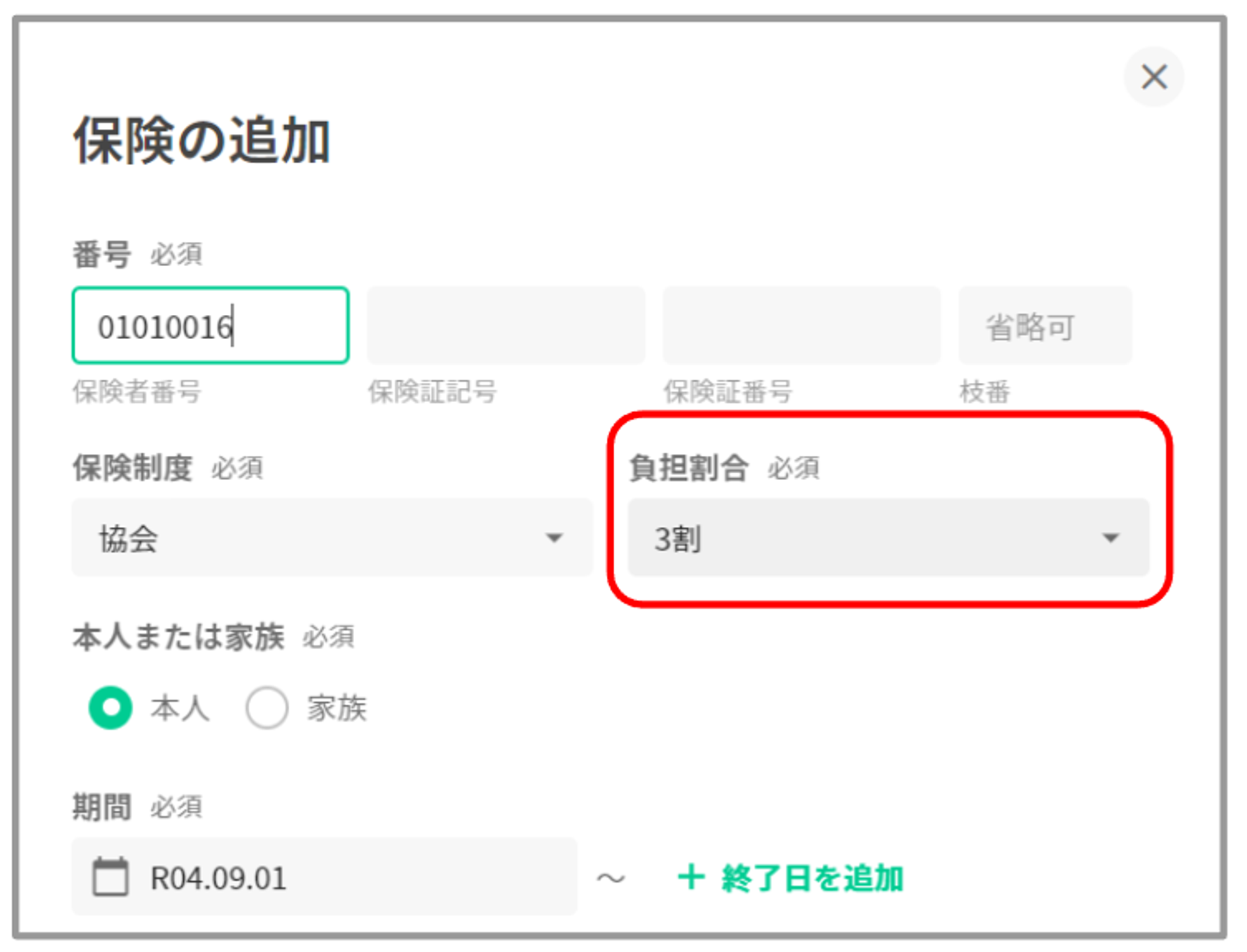Viewport: 1247px width, 952px height.
Task: Close the 保険の追加 dialog
Action: (x=1153, y=77)
